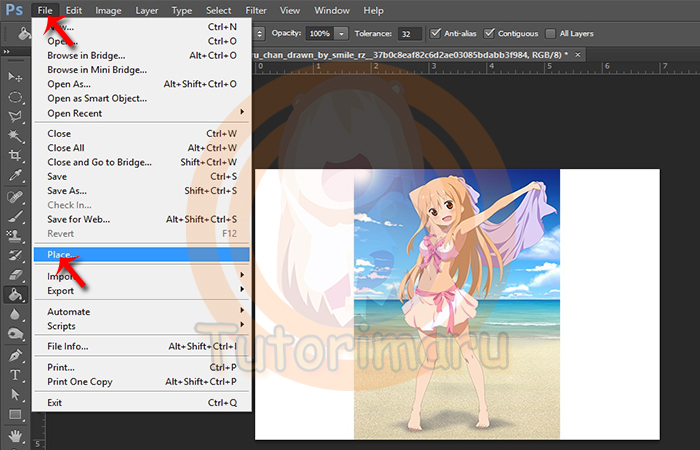Viewport: 700px width, 450px height.
Task: Select the Clone Stamp tool
Action: point(15,235)
